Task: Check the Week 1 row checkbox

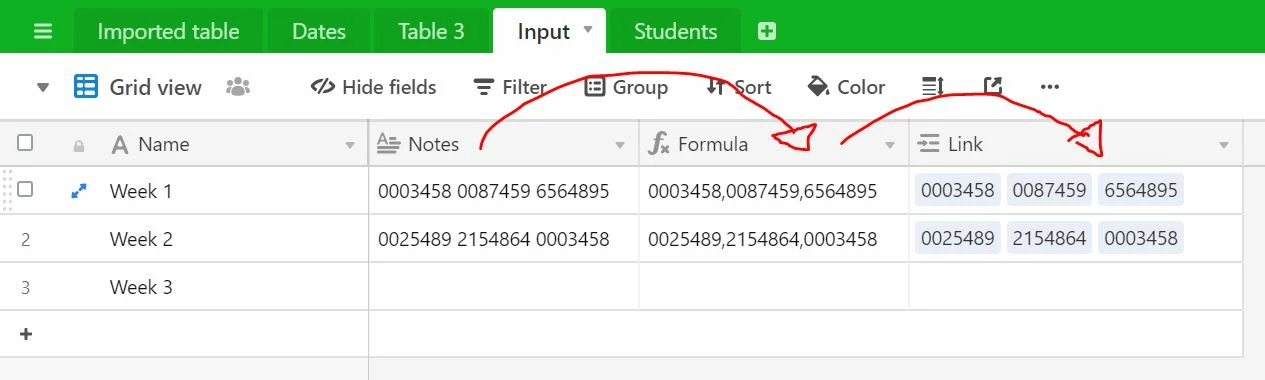Action: (25, 189)
